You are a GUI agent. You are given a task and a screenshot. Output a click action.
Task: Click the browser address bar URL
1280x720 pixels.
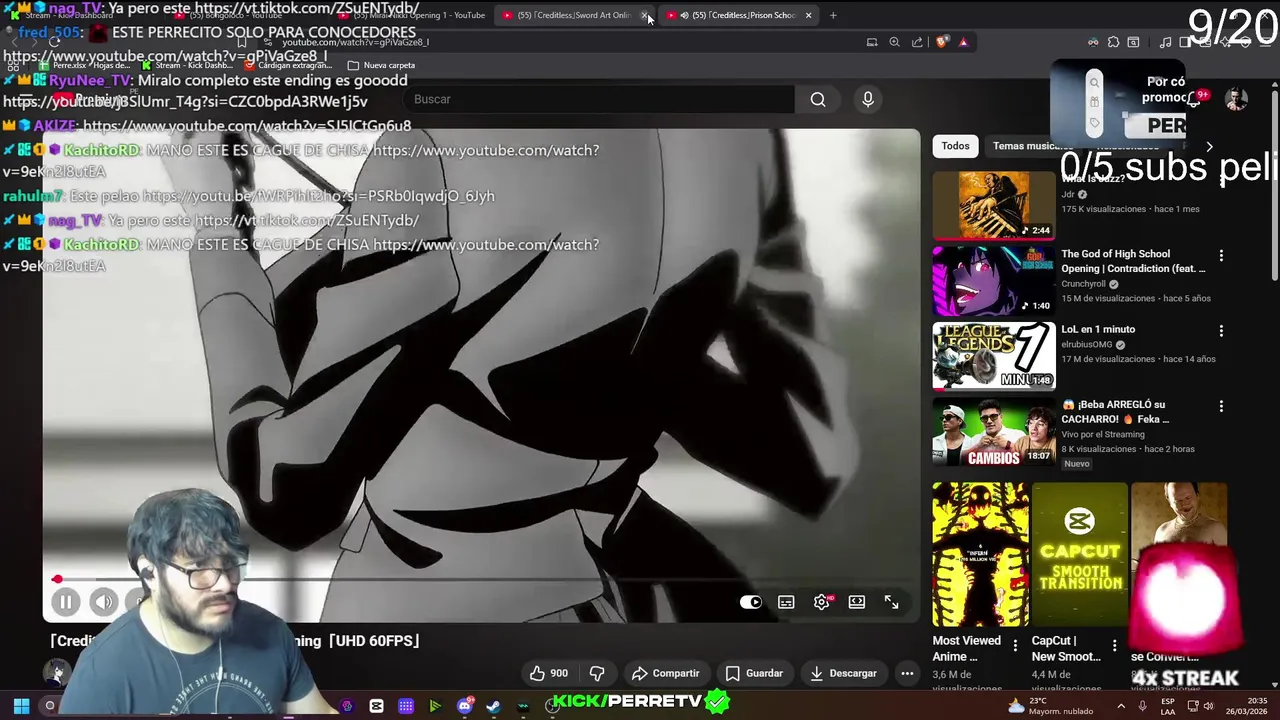coord(355,42)
